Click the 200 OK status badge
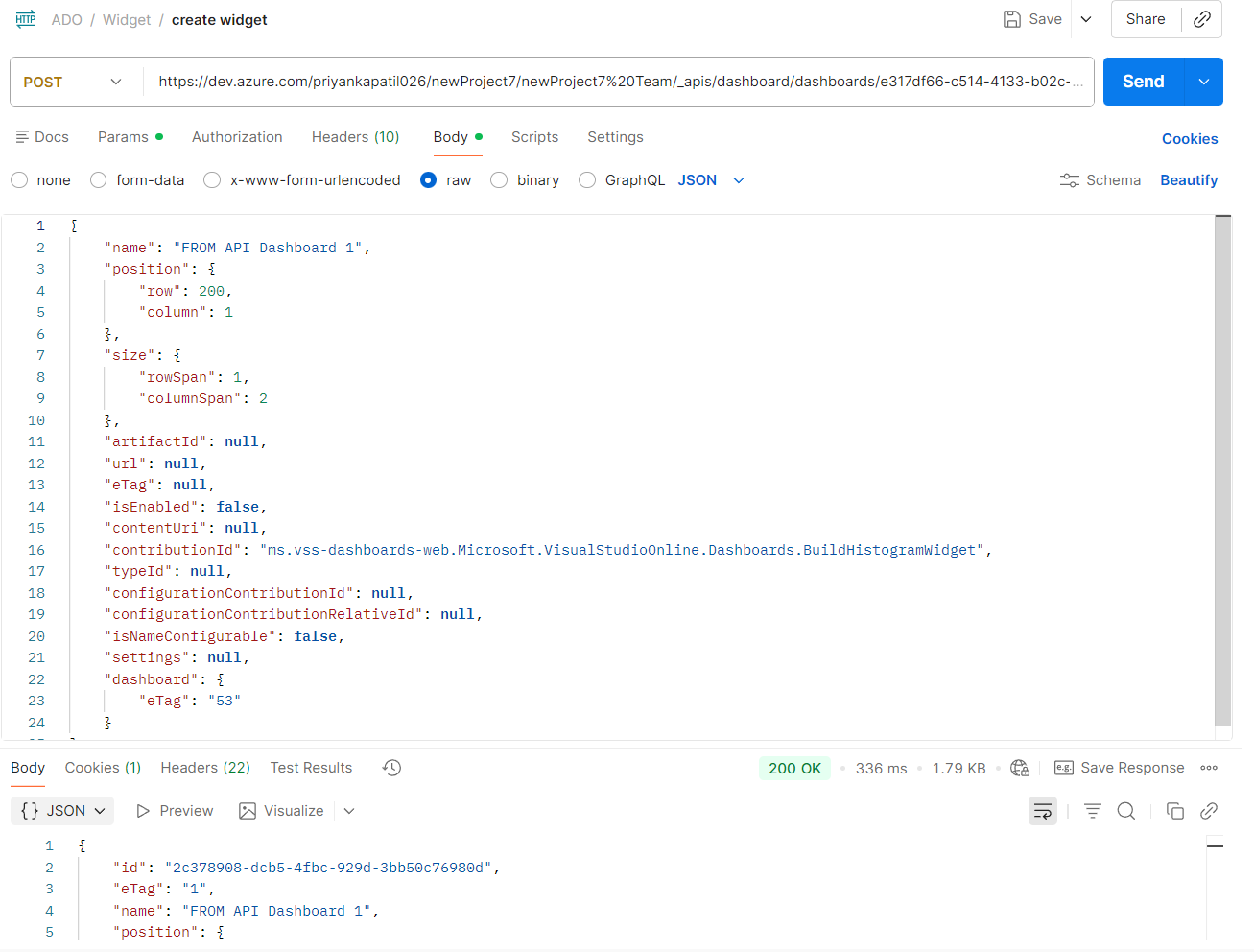 tap(794, 769)
